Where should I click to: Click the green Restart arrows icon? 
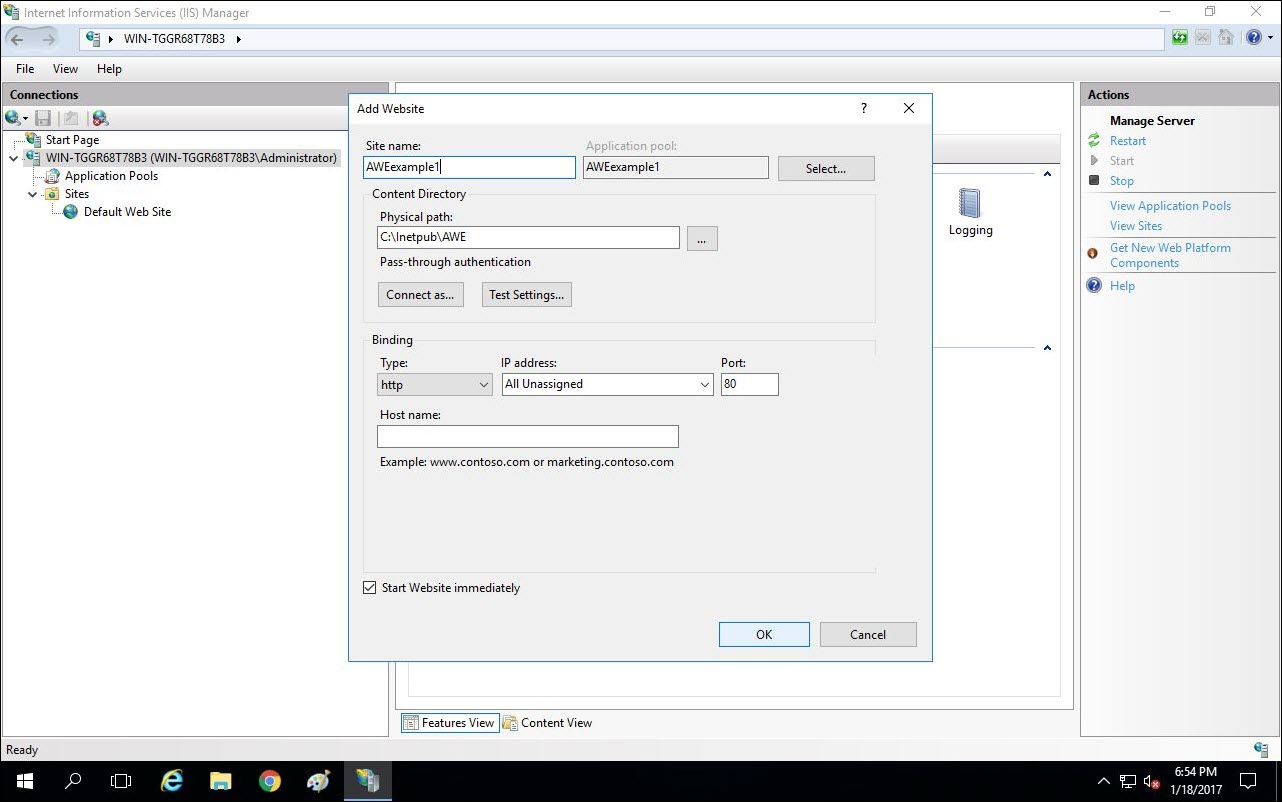coord(1094,141)
